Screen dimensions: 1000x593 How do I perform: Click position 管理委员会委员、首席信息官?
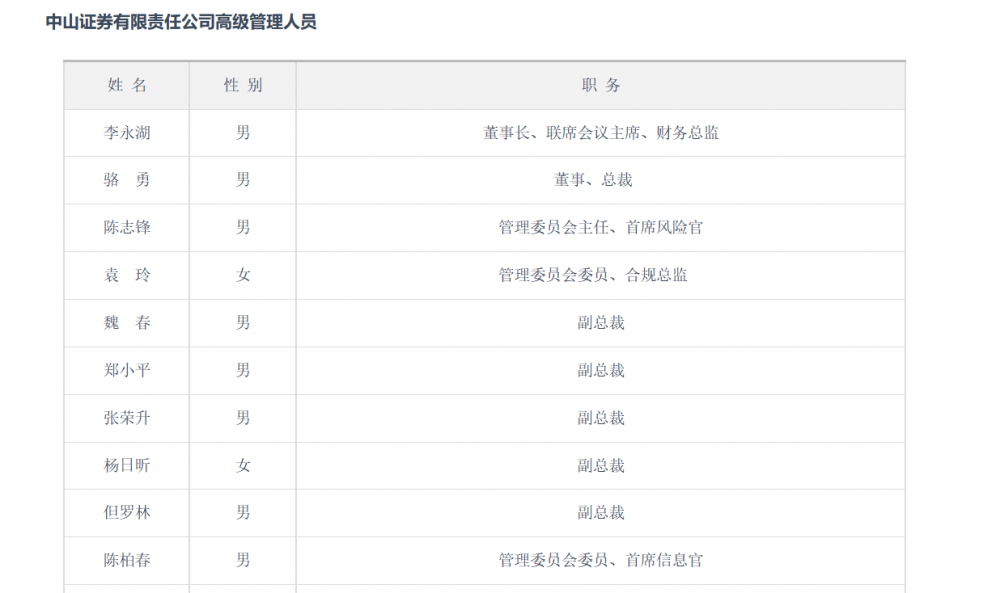click(x=601, y=560)
